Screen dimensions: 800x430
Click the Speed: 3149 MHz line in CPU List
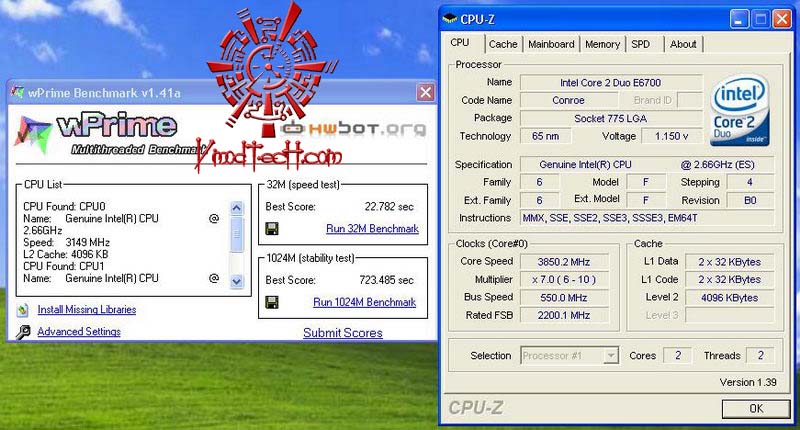(66, 242)
